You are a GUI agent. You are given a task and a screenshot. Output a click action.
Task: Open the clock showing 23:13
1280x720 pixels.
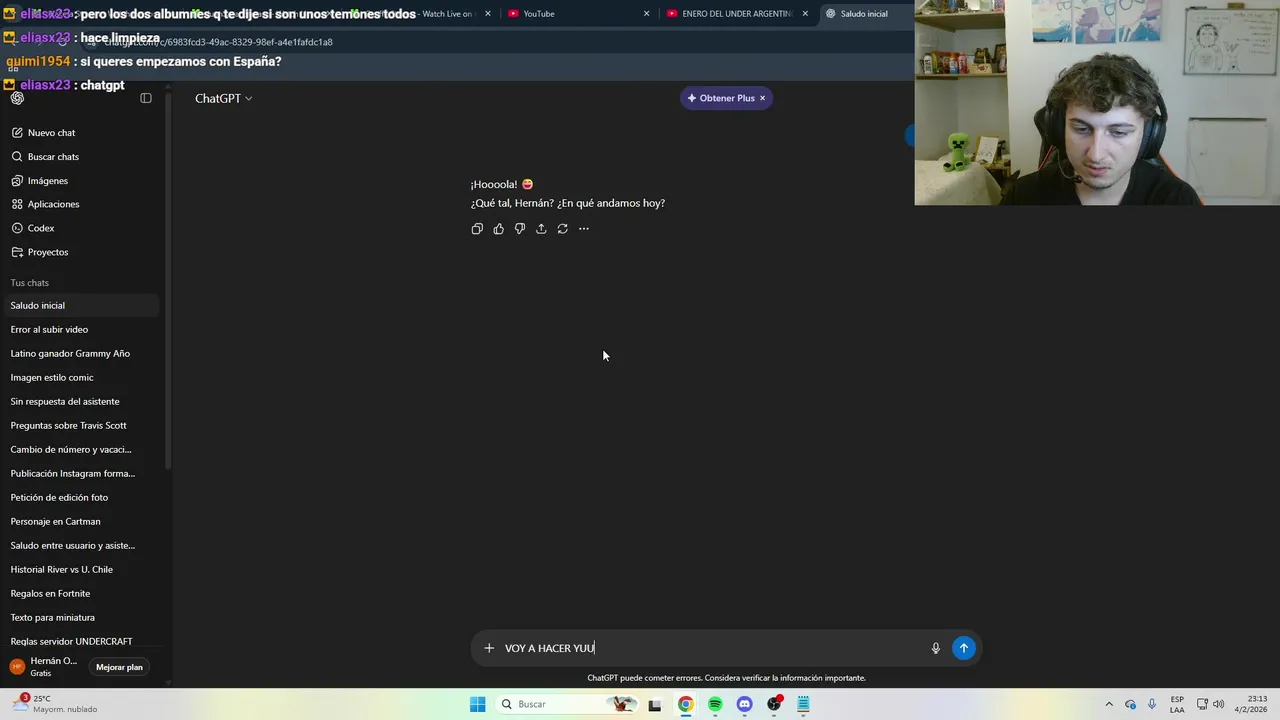pyautogui.click(x=1250, y=704)
